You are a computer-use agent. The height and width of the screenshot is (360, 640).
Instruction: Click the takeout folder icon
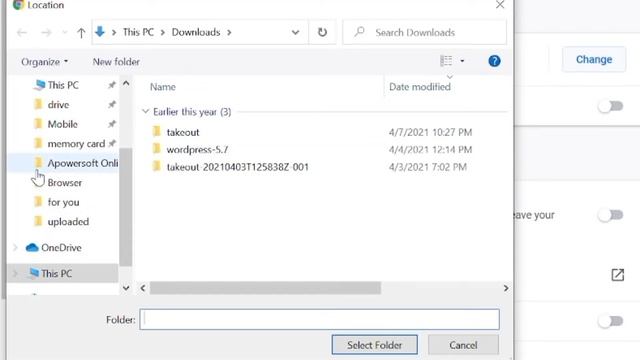157,131
